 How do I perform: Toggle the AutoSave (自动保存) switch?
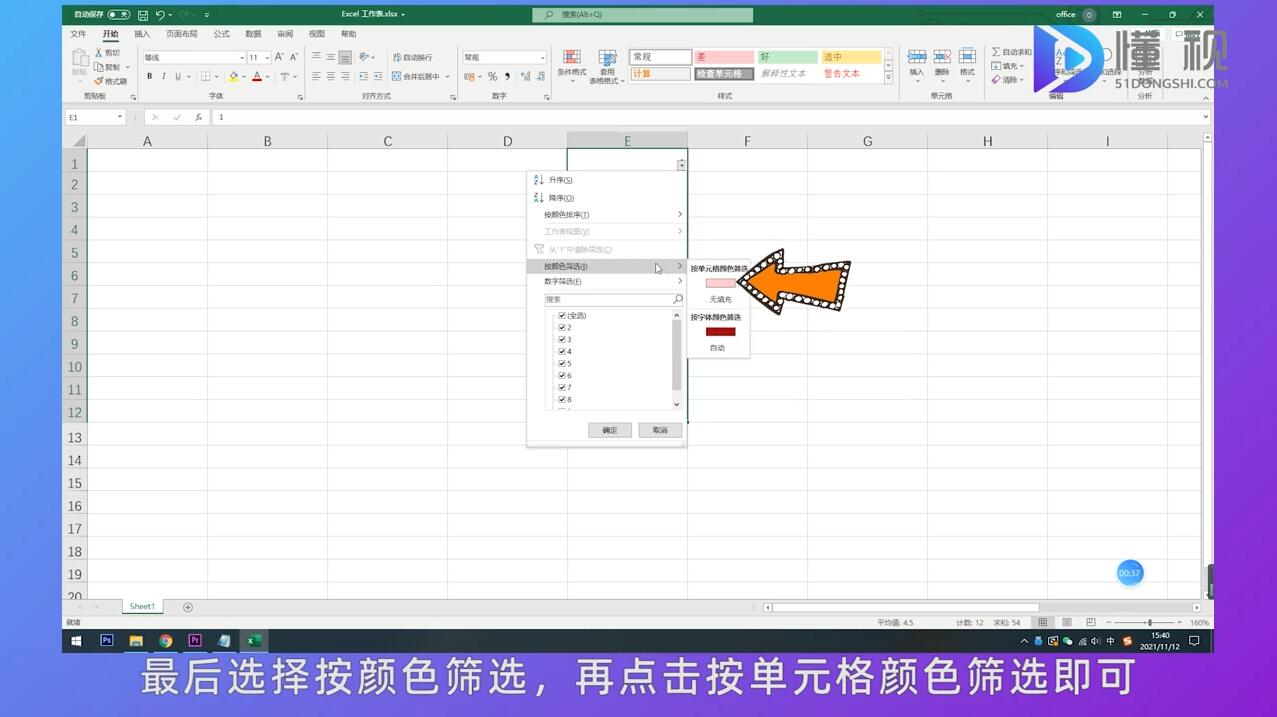pyautogui.click(x=118, y=15)
